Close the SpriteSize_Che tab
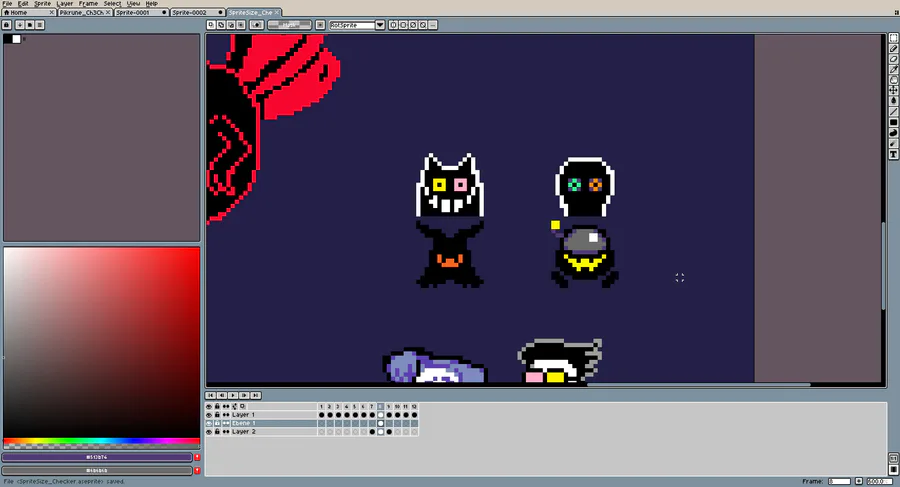The width and height of the screenshot is (900, 487). pyautogui.click(x=277, y=12)
